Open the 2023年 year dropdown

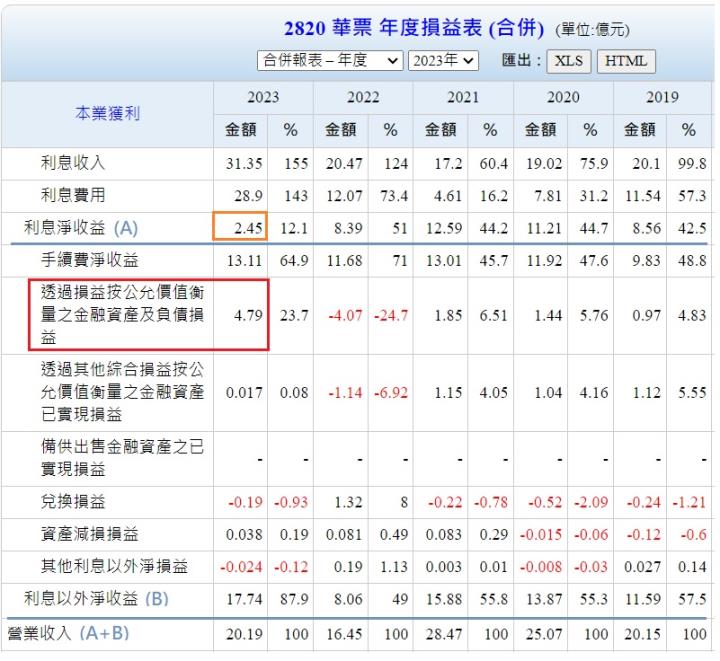(443, 61)
